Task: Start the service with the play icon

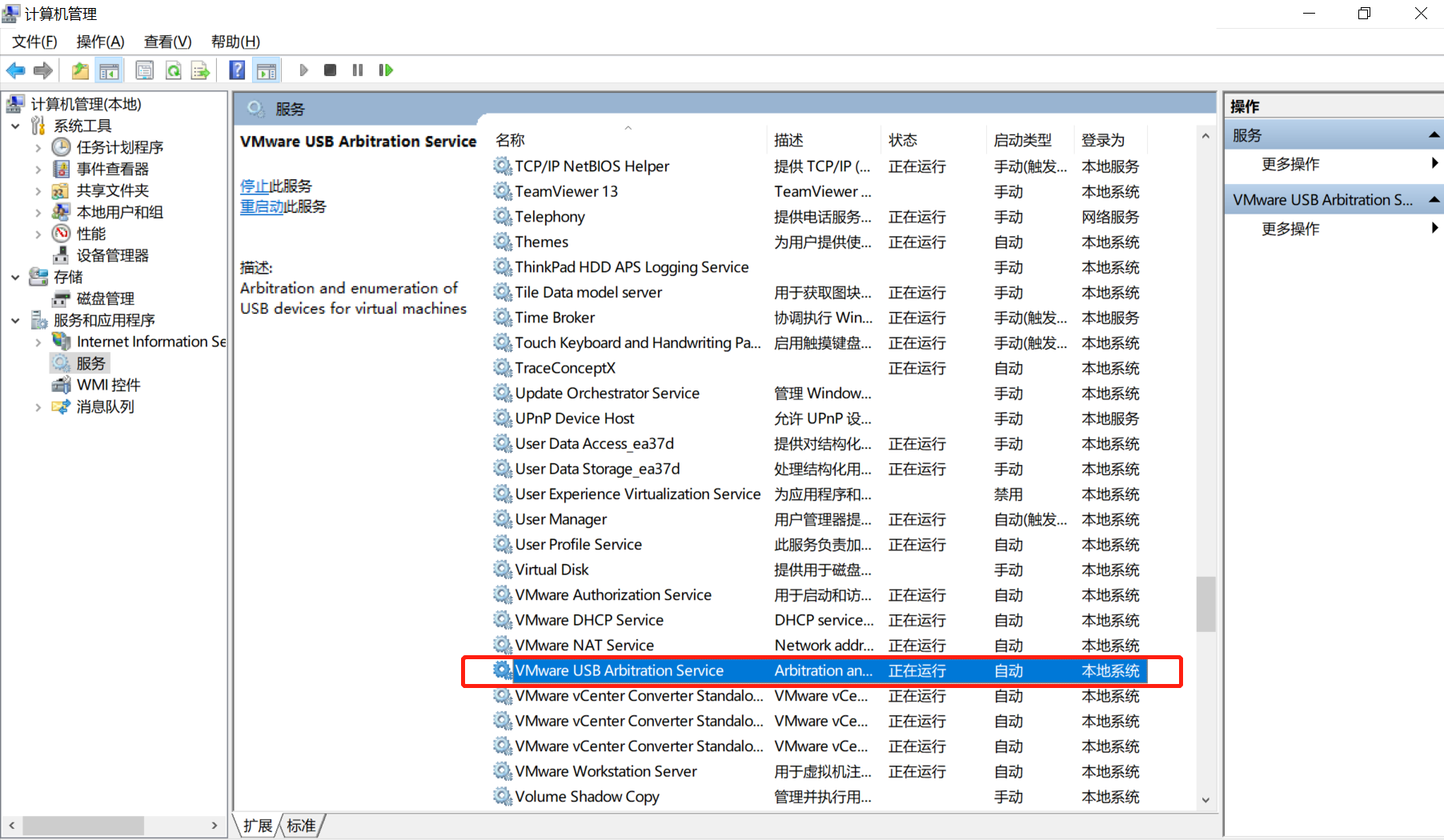Action: point(303,70)
